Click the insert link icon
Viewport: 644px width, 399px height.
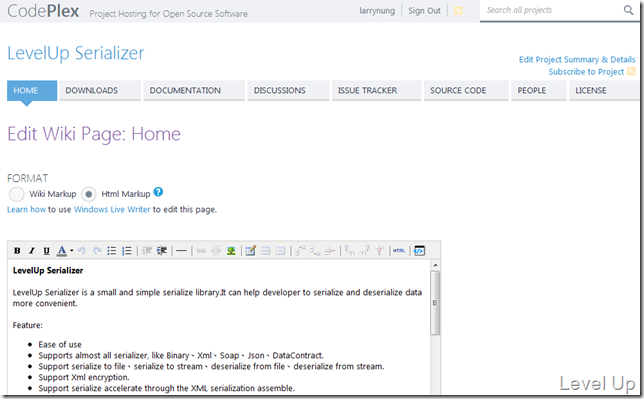pyautogui.click(x=201, y=251)
